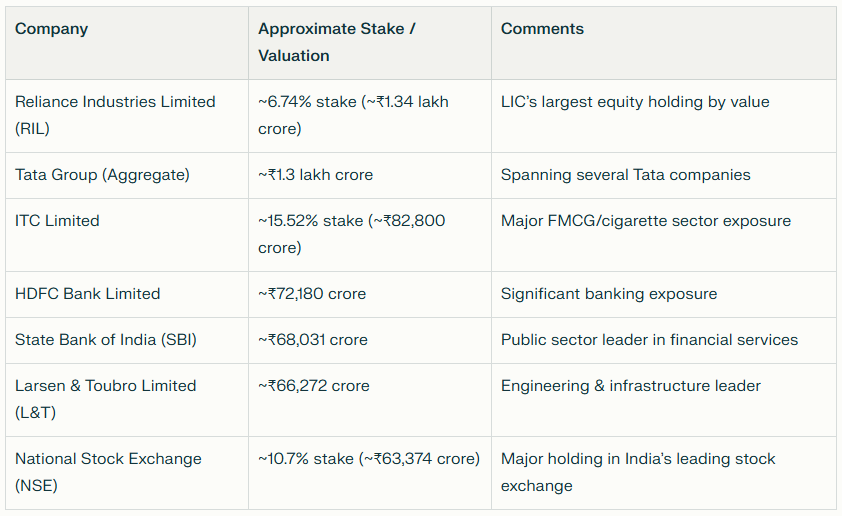Image resolution: width=842 pixels, height=516 pixels.
Task: Select the Major FMCG/cigarette sector exposure comment
Action: point(645,221)
